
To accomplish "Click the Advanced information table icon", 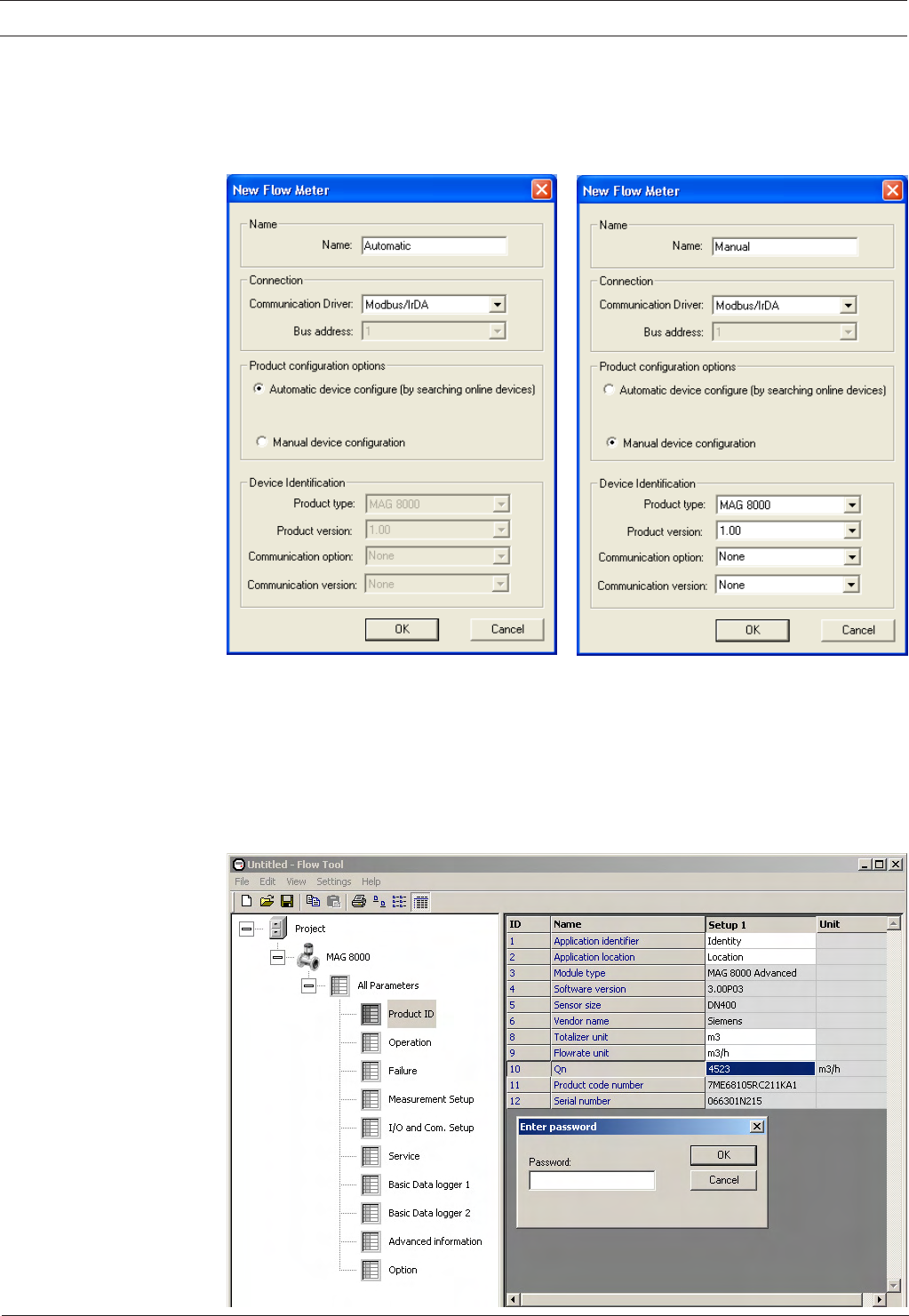I will [x=371, y=1241].
